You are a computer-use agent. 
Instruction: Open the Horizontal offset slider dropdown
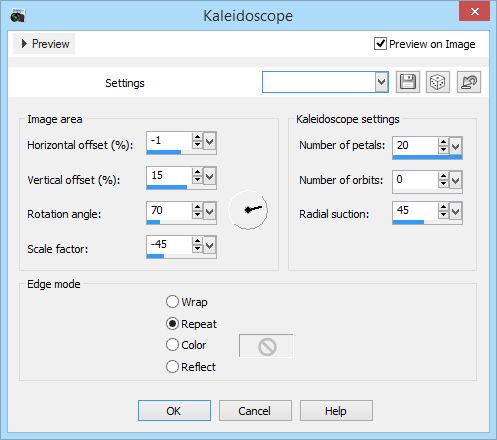click(x=209, y=142)
